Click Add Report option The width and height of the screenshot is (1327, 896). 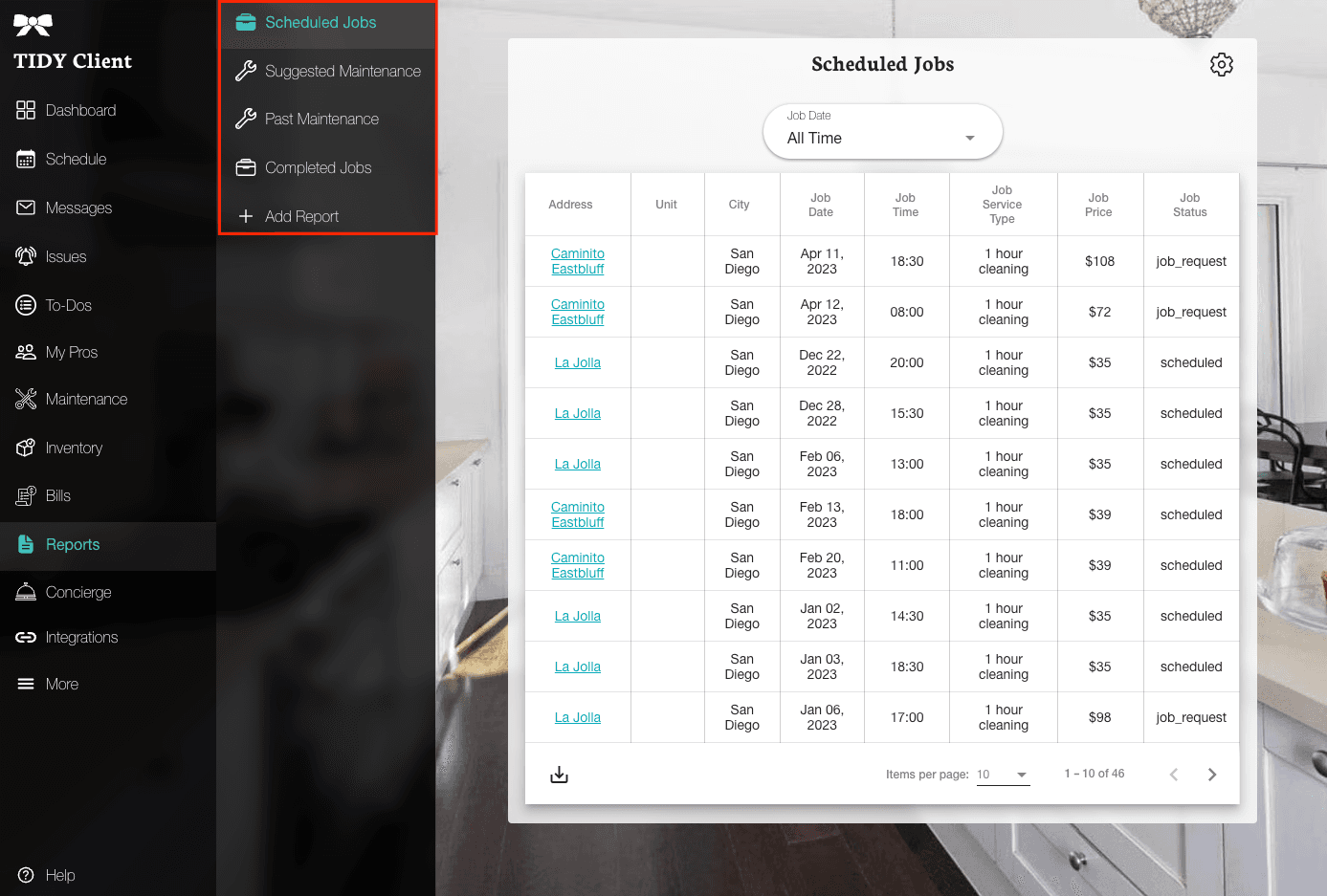click(x=301, y=217)
